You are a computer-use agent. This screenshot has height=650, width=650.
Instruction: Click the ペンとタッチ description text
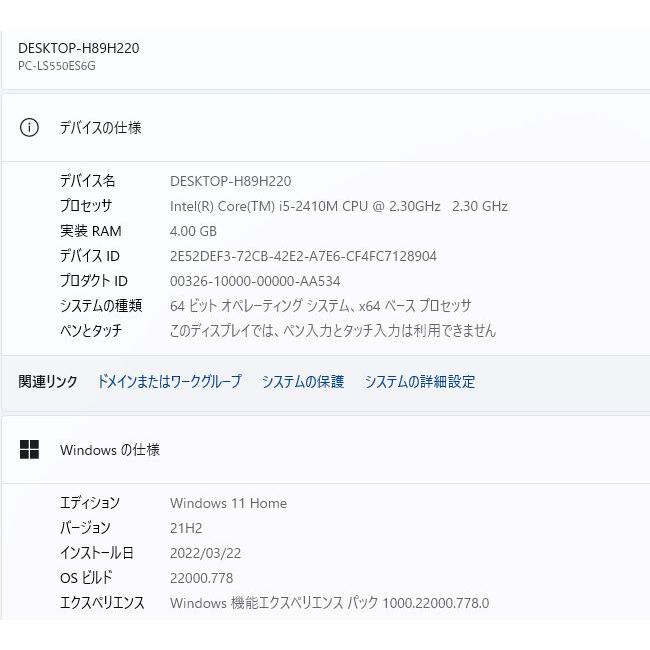(x=332, y=331)
